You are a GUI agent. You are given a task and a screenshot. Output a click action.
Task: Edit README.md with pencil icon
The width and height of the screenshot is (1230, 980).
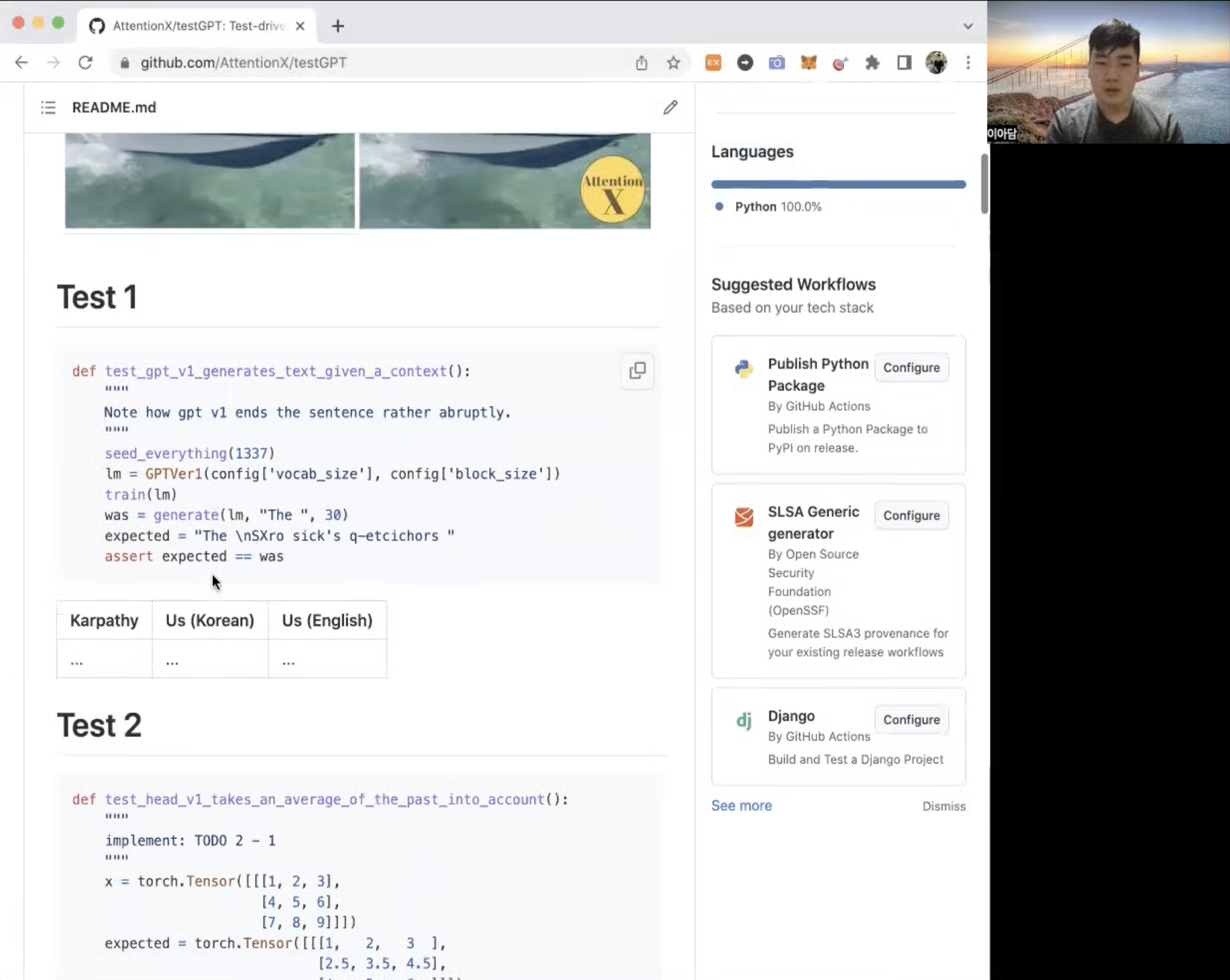point(670,107)
